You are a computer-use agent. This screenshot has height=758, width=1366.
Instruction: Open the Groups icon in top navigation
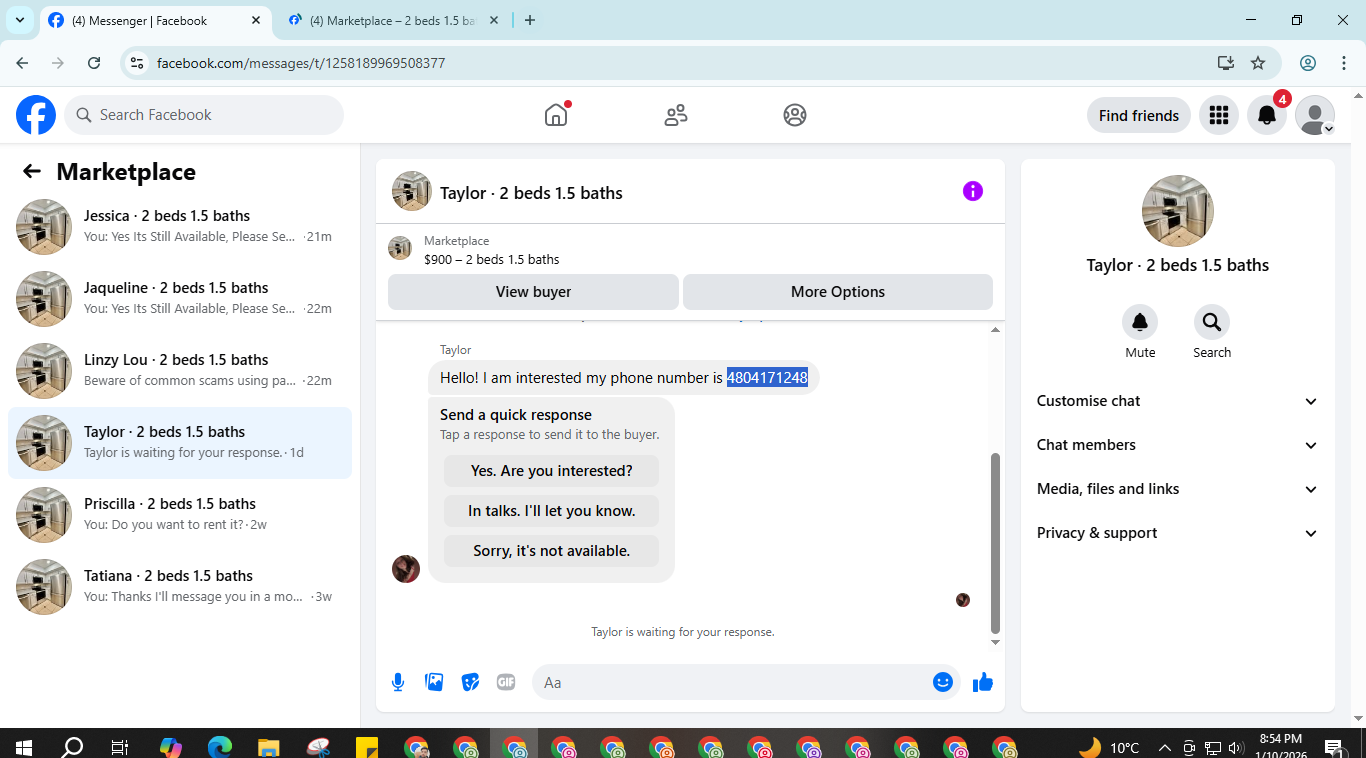pos(795,115)
